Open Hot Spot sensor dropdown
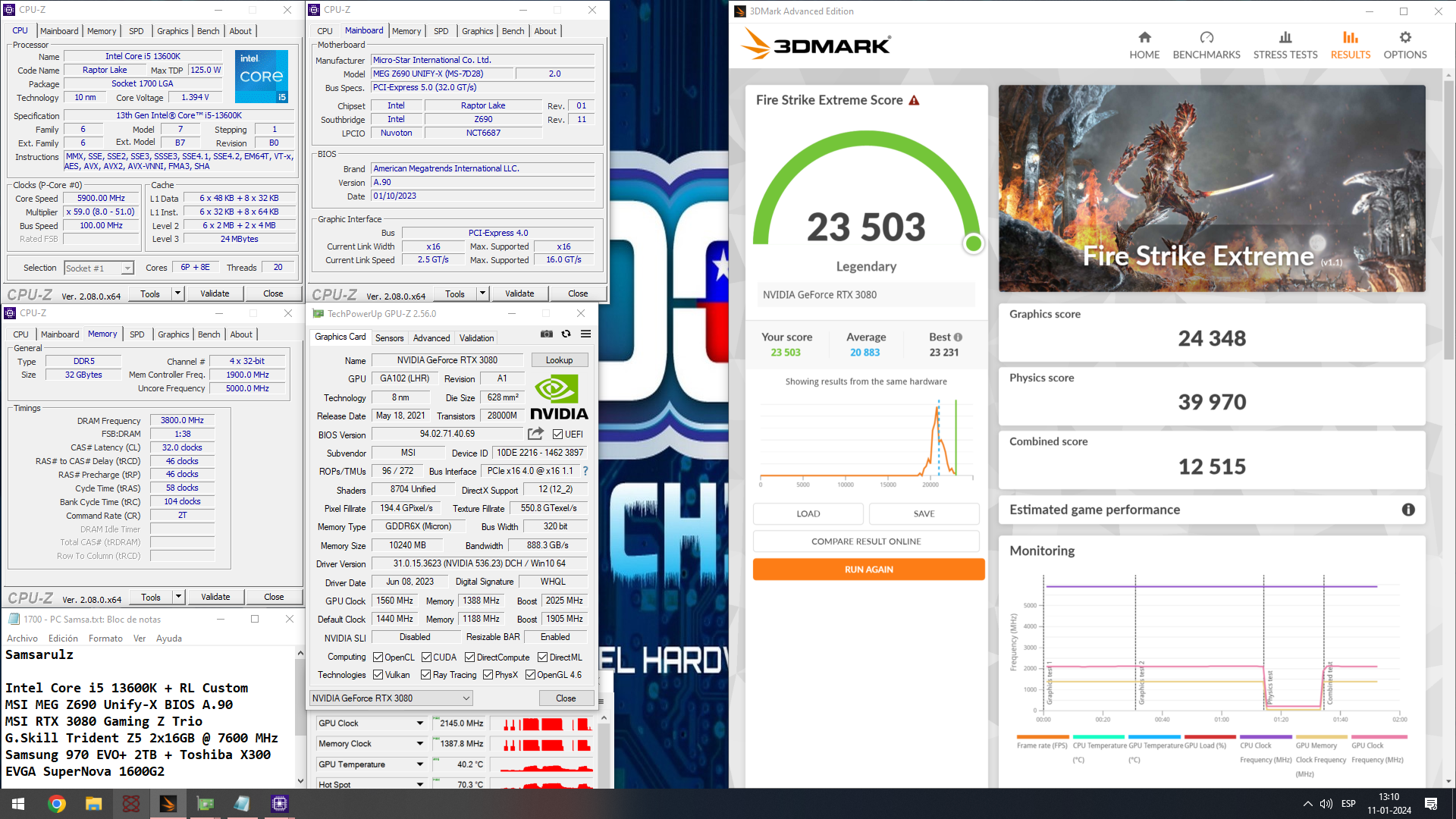This screenshot has height=819, width=1456. (419, 784)
